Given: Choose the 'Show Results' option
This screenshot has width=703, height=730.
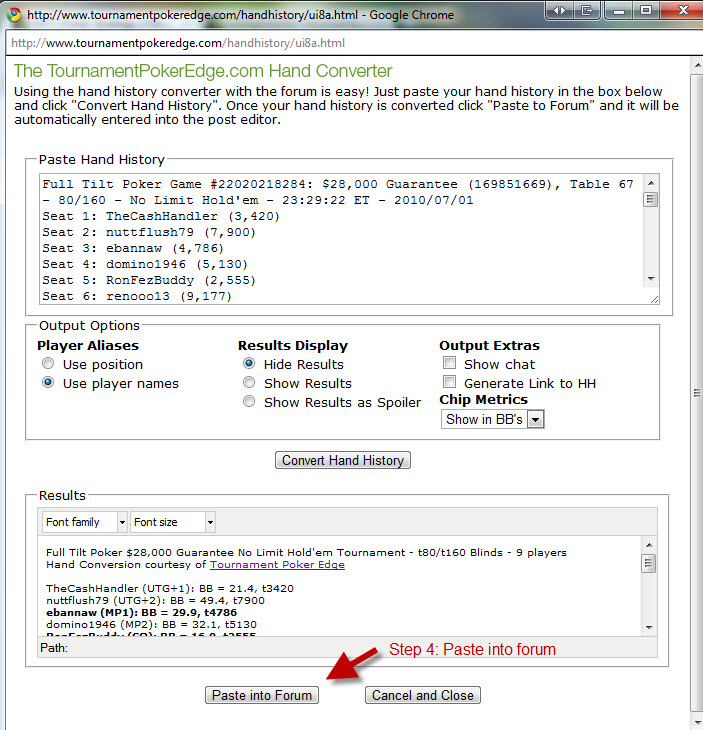Looking at the screenshot, I should pyautogui.click(x=249, y=382).
